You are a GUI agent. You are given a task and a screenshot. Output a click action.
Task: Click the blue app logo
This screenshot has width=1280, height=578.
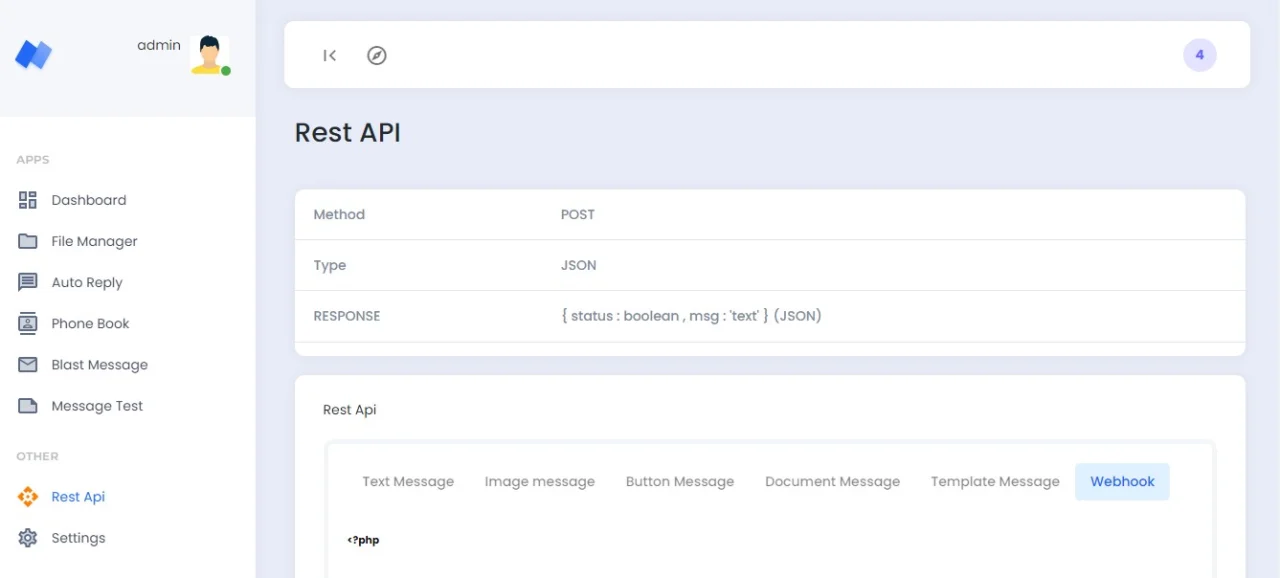click(x=33, y=54)
